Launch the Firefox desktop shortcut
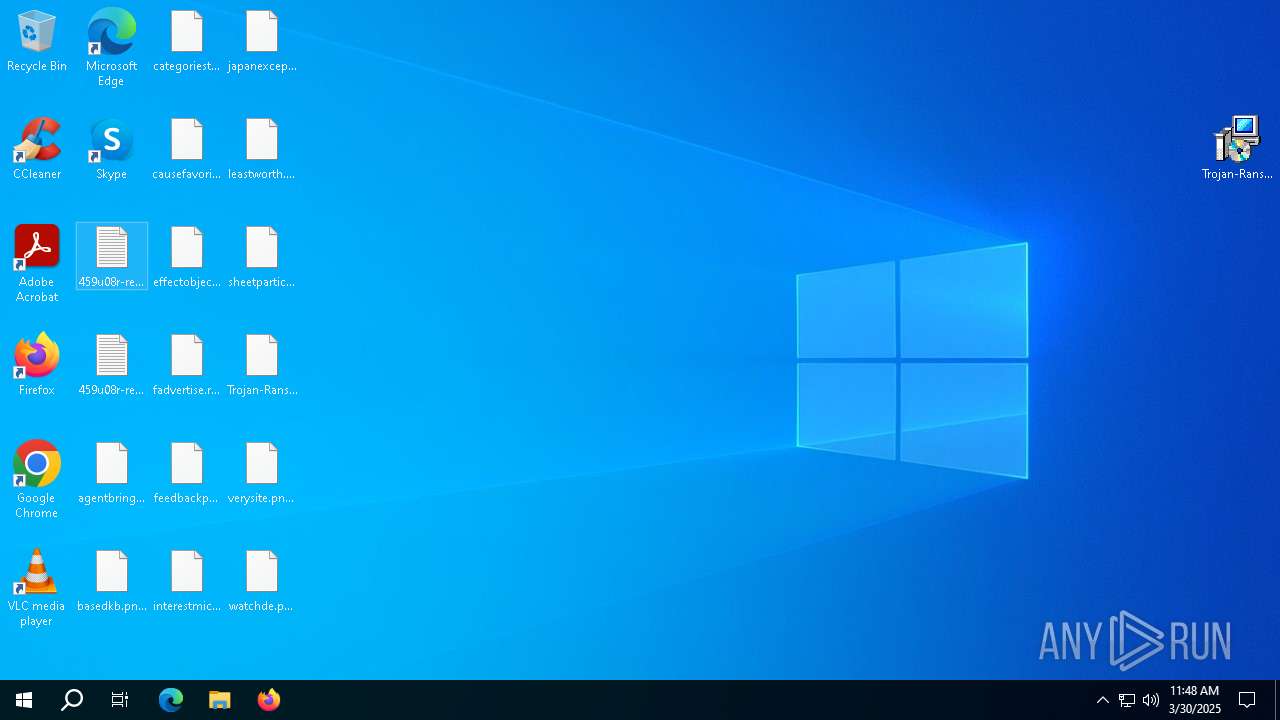The width and height of the screenshot is (1280, 720). 37,366
